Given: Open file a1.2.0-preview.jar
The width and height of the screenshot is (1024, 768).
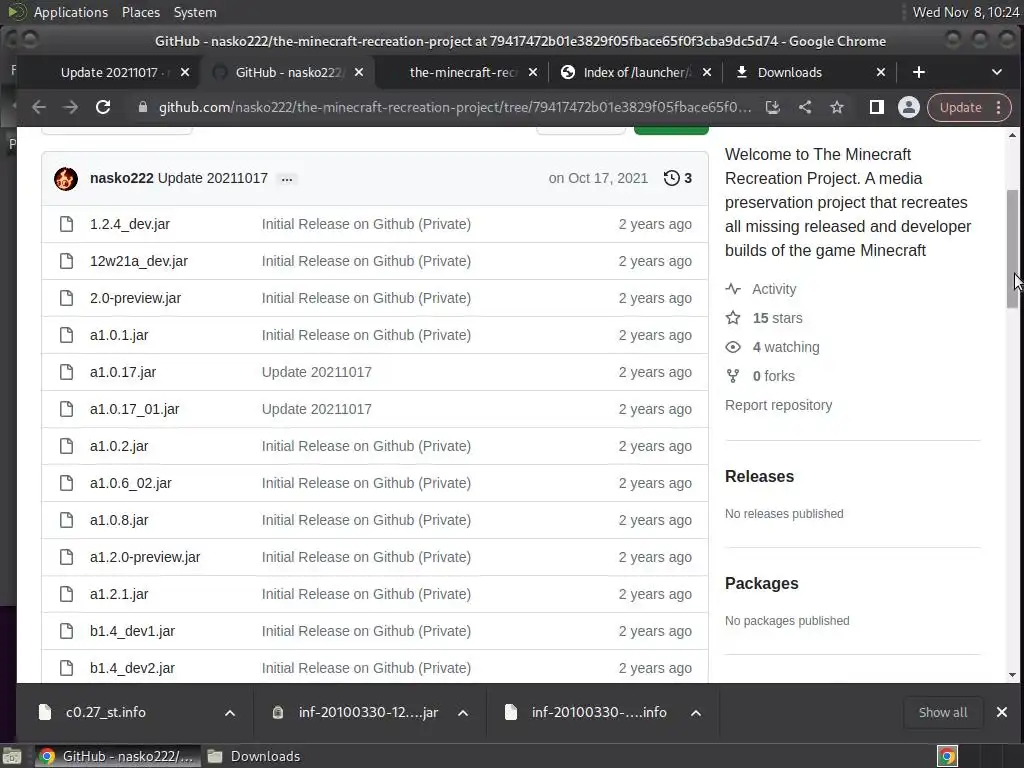Looking at the screenshot, I should [x=145, y=557].
